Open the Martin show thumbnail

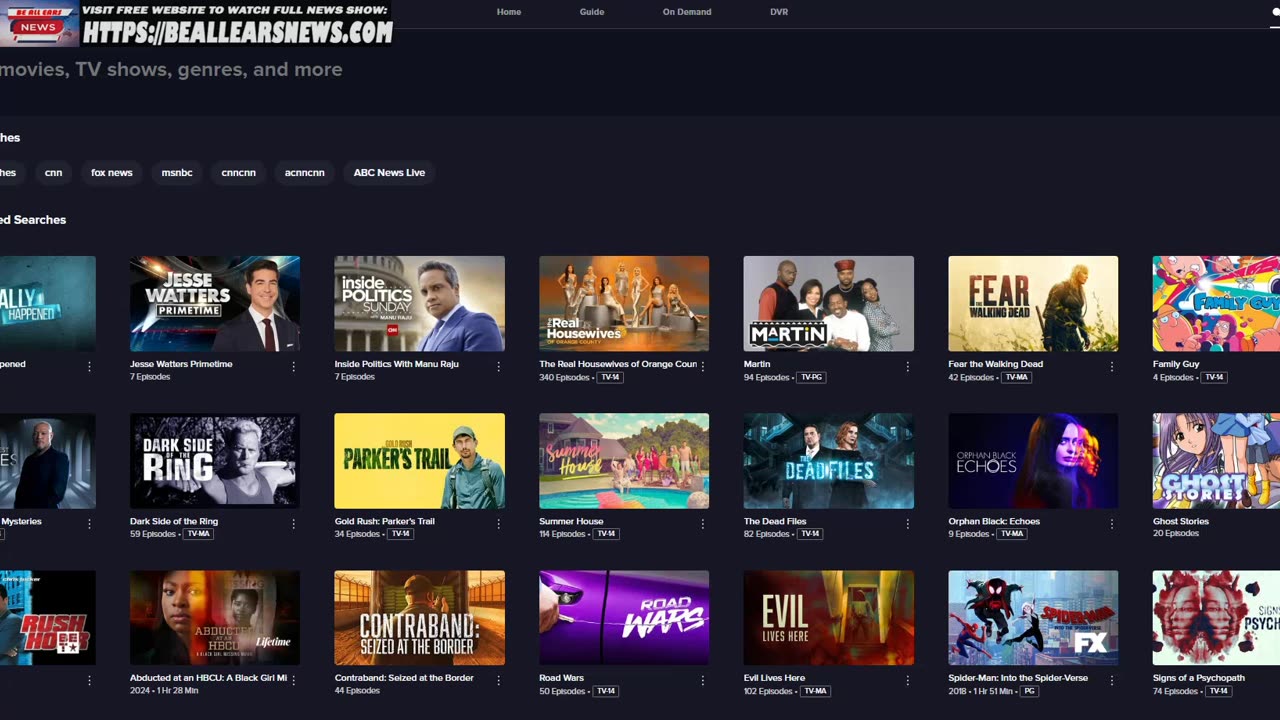point(828,303)
